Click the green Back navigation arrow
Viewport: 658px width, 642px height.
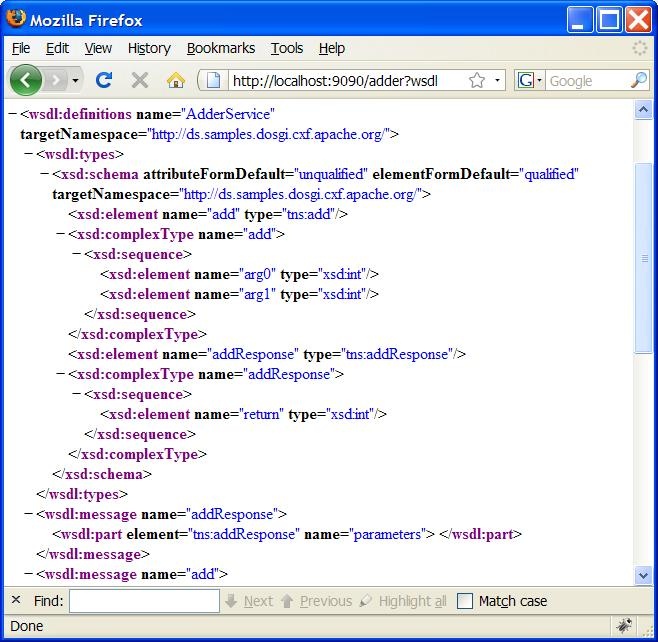pyautogui.click(x=27, y=80)
